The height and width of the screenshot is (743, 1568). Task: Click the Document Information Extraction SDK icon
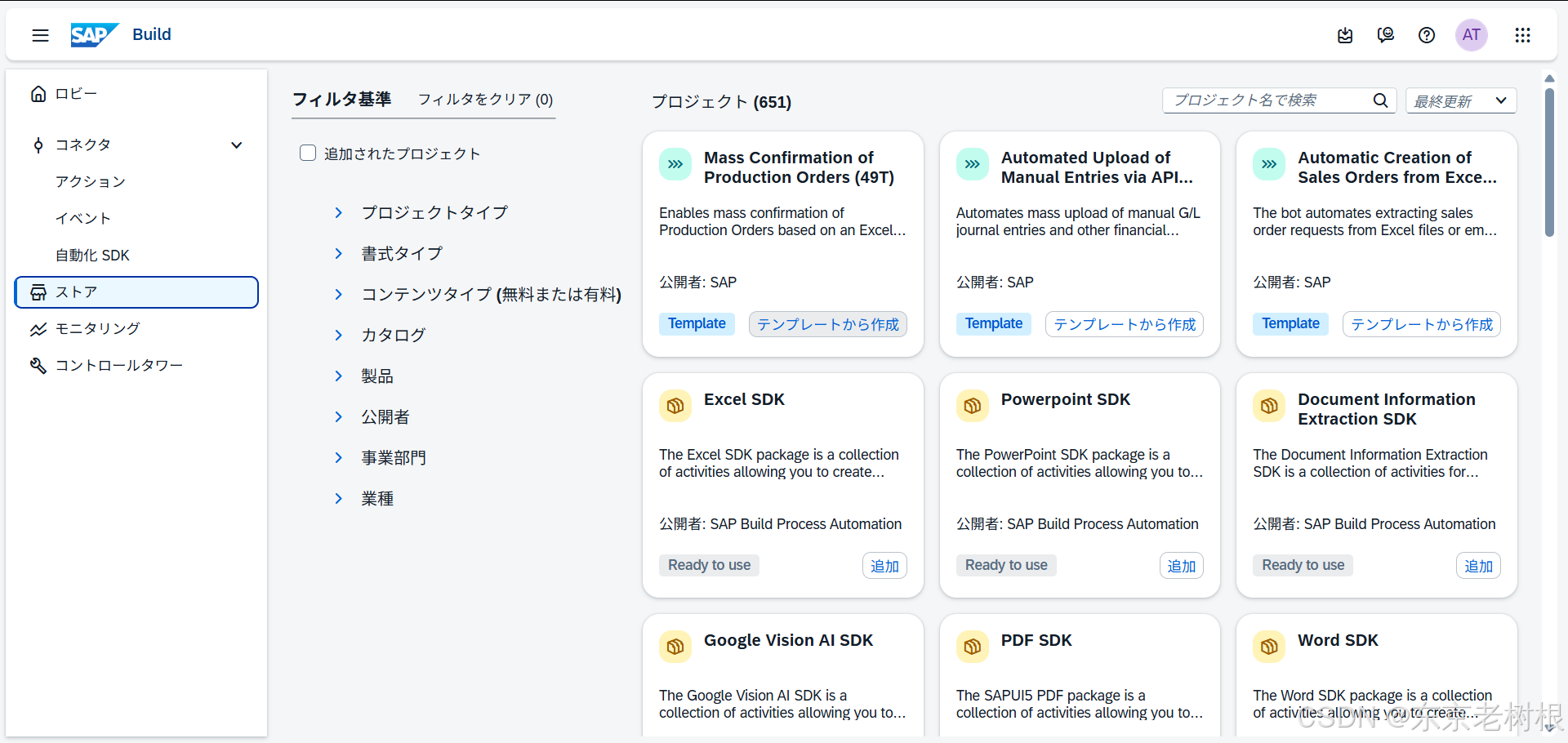click(x=1269, y=406)
